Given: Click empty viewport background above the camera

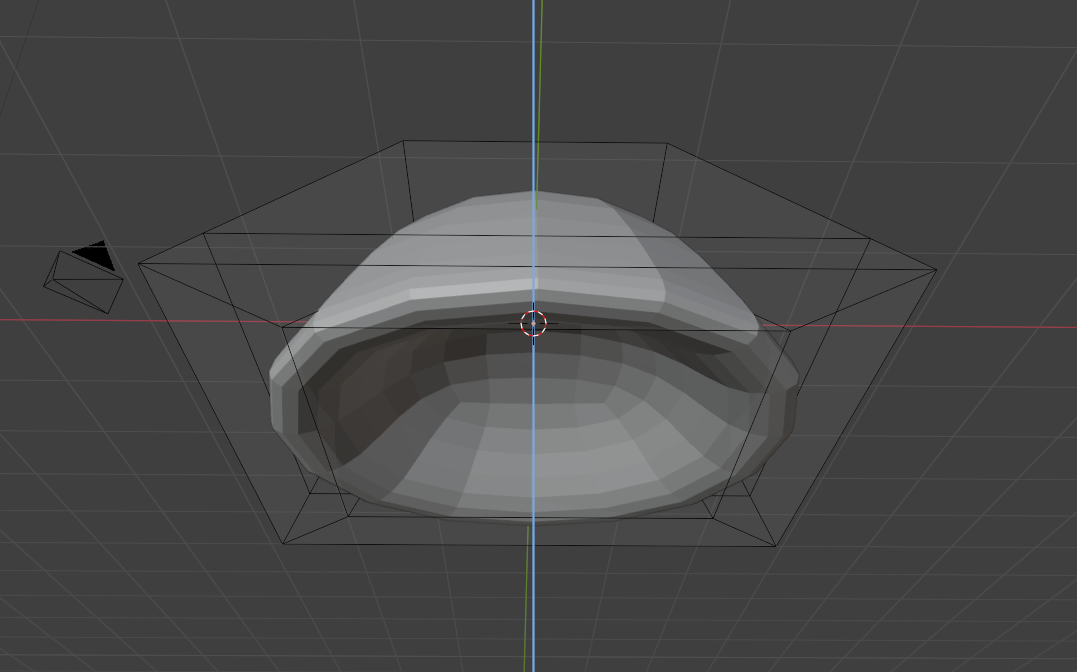Looking at the screenshot, I should click(x=90, y=150).
